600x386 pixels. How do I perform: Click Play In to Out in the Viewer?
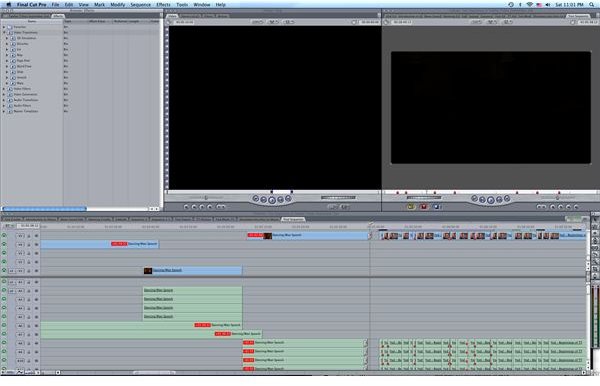click(280, 200)
